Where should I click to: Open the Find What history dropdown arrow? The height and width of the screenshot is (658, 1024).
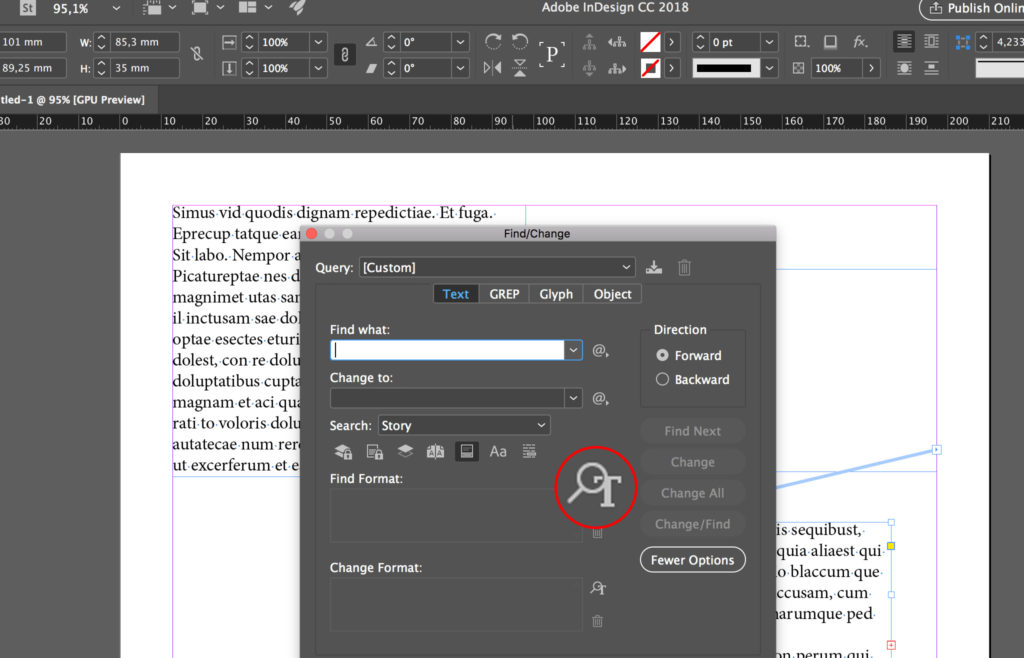pos(573,350)
